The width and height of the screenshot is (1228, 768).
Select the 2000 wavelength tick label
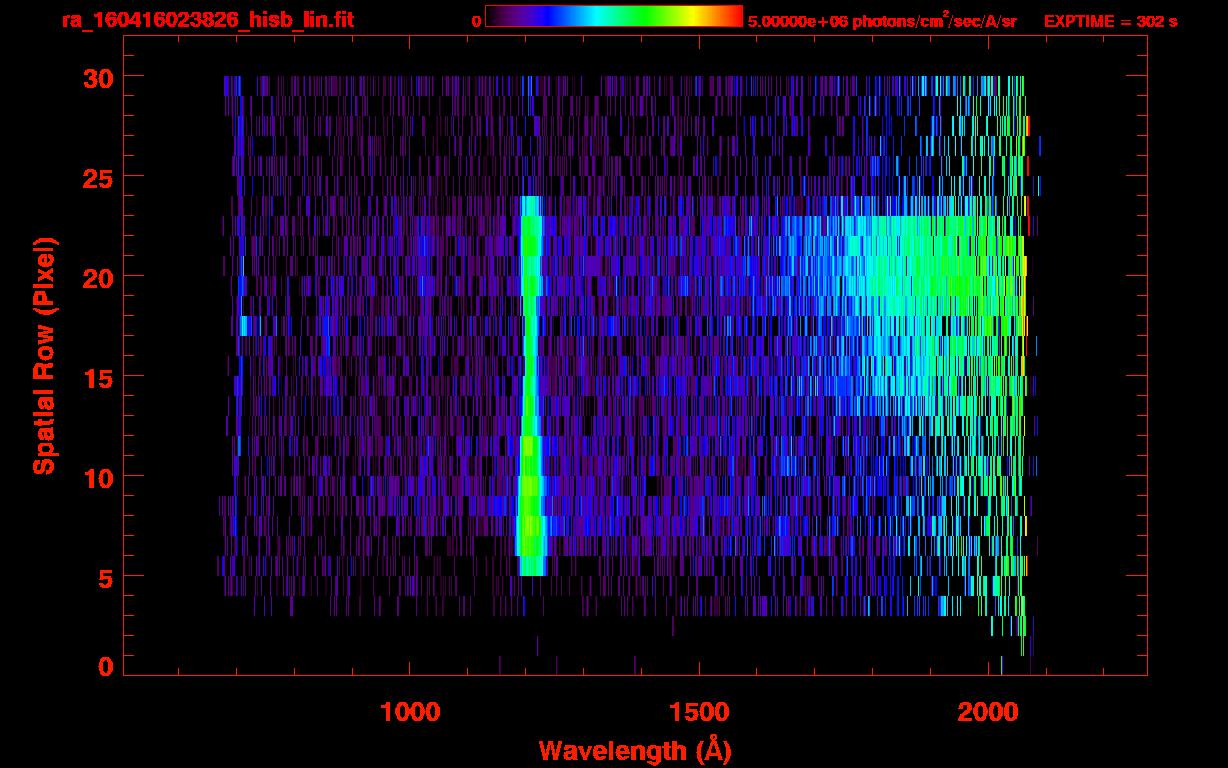989,712
